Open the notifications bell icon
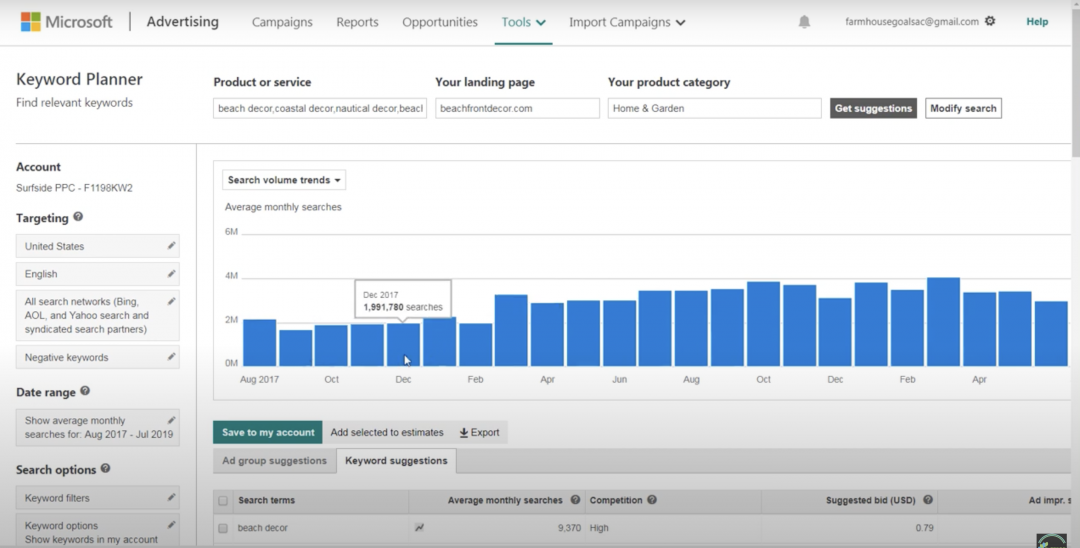 tap(804, 22)
